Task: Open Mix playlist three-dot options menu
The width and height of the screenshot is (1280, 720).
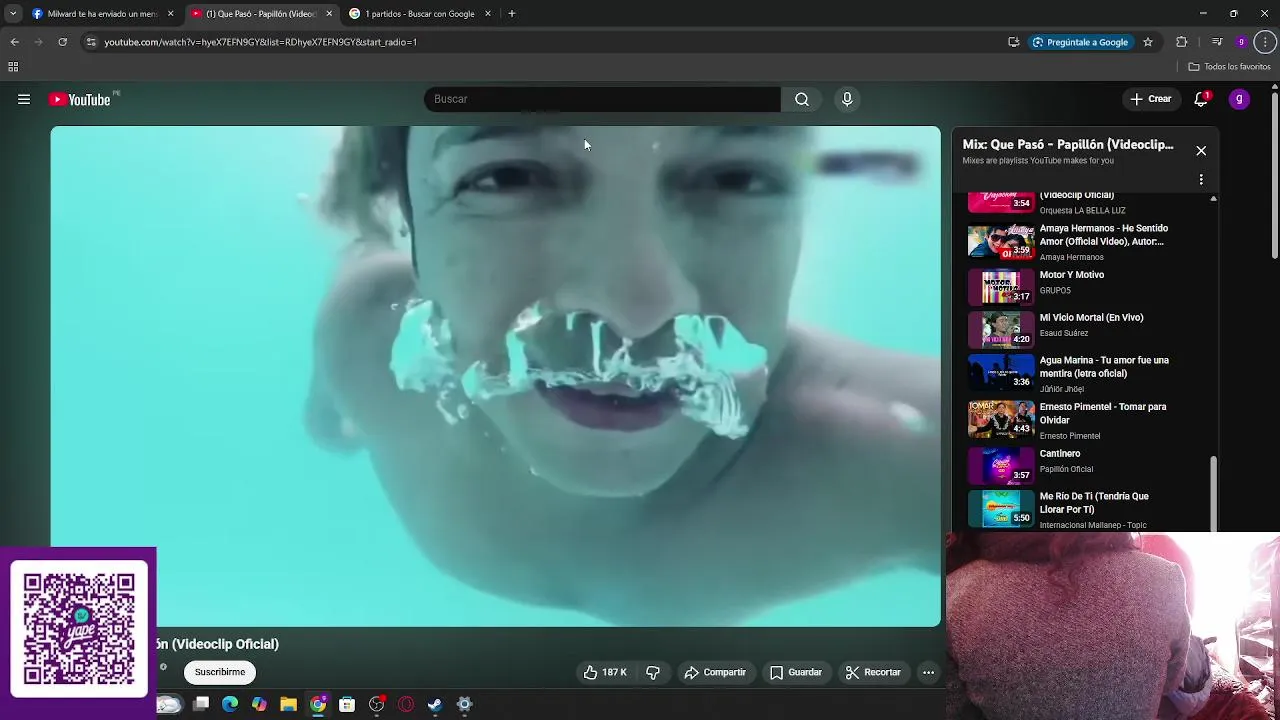Action: pos(1201,180)
